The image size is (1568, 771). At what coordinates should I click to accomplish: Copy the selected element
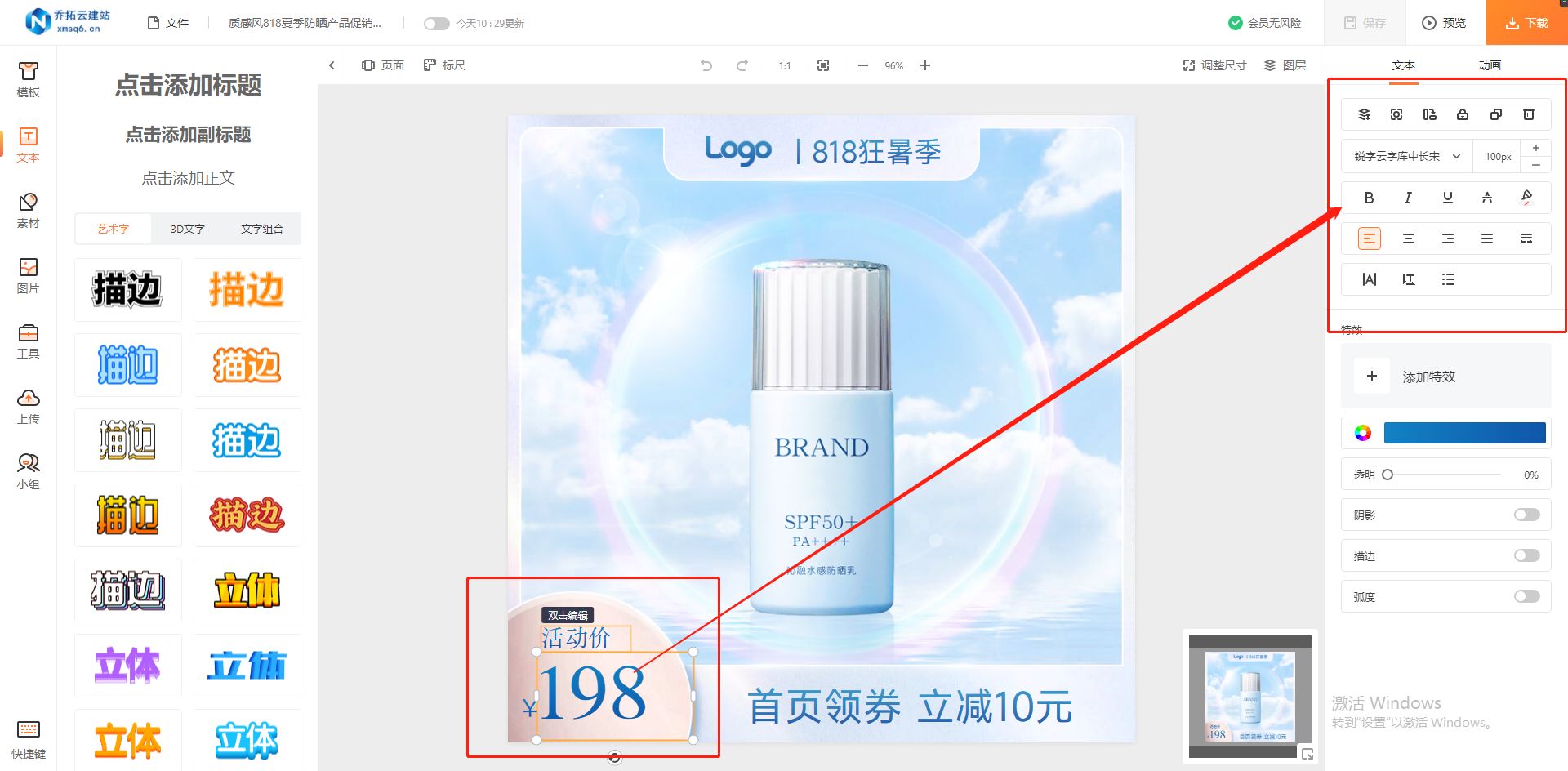point(1496,114)
